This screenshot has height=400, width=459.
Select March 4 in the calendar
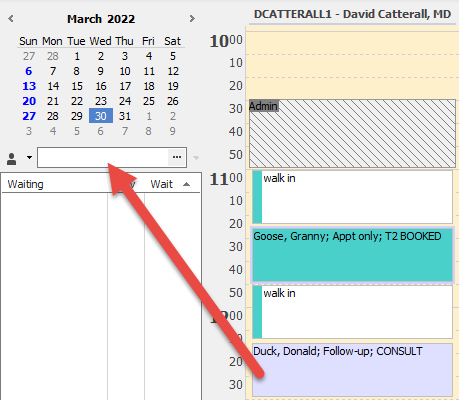(149, 56)
